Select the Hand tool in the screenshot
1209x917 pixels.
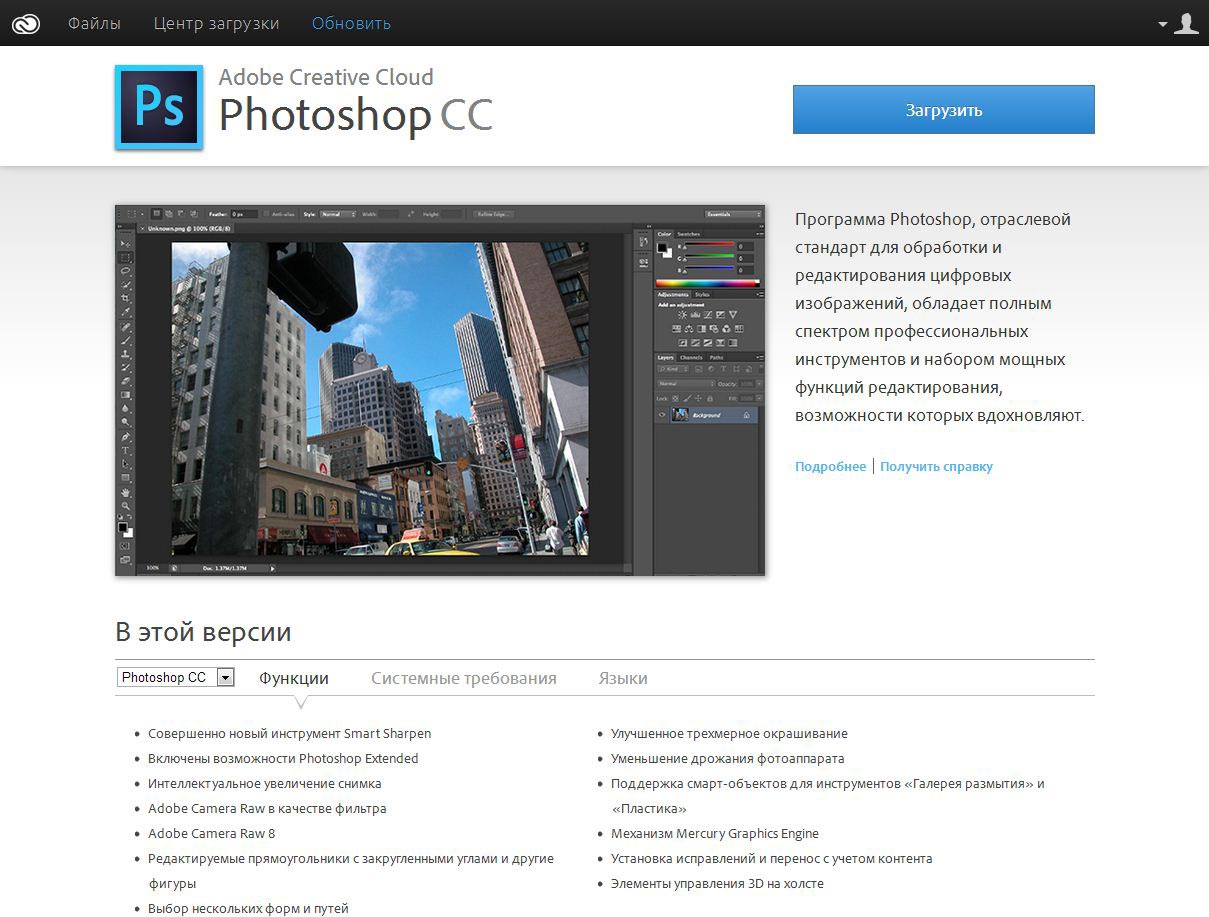click(124, 492)
